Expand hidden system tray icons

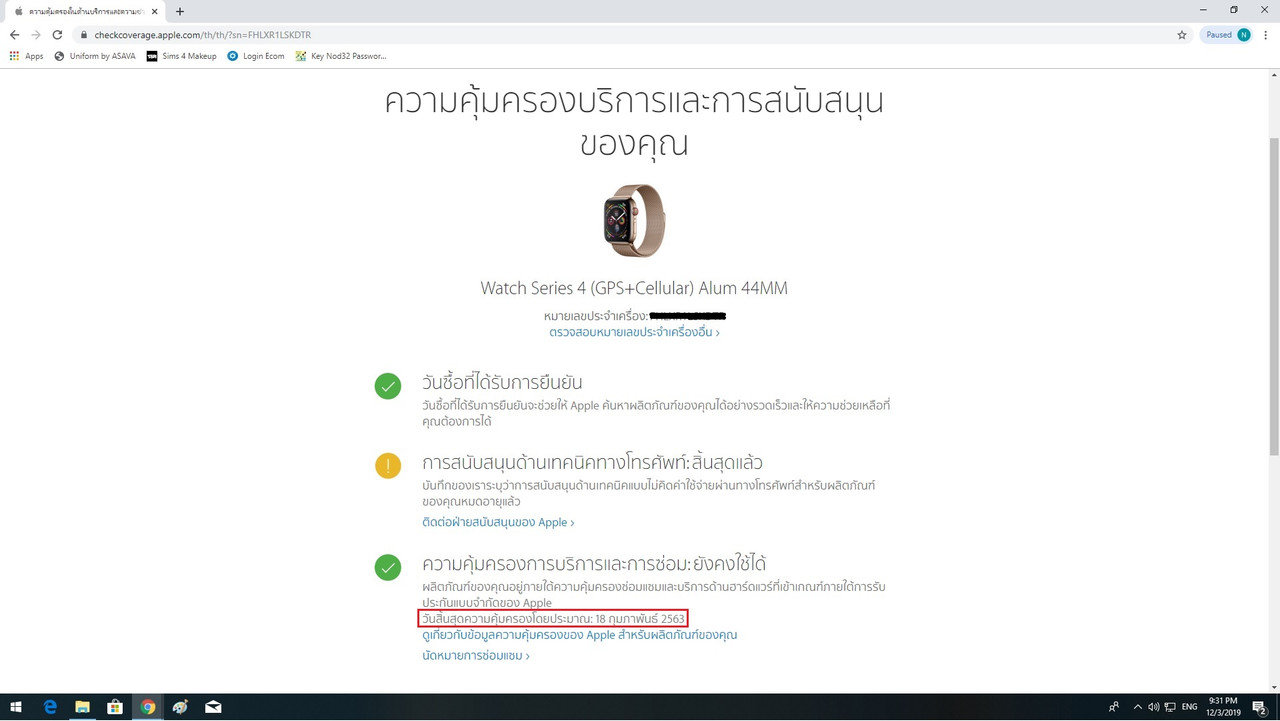coord(1137,706)
